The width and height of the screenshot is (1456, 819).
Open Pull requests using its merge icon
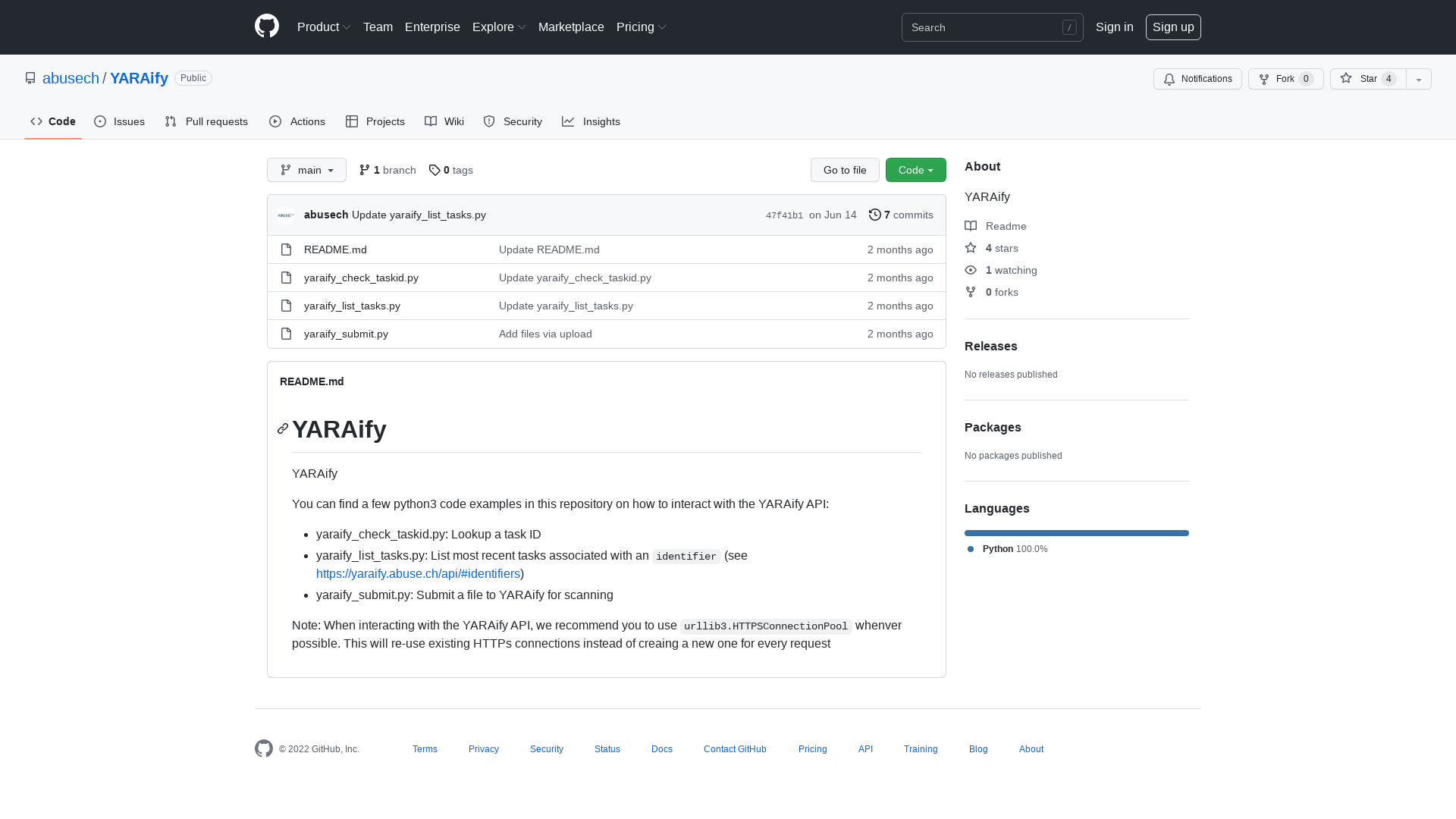click(171, 121)
